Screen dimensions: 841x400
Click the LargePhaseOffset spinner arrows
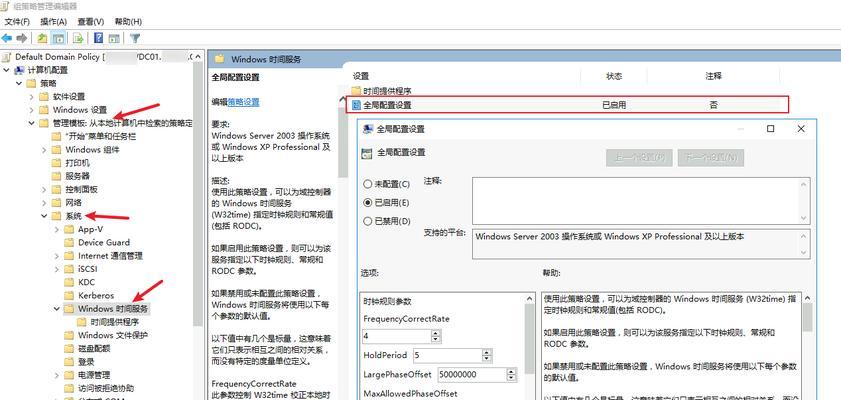[x=512, y=374]
